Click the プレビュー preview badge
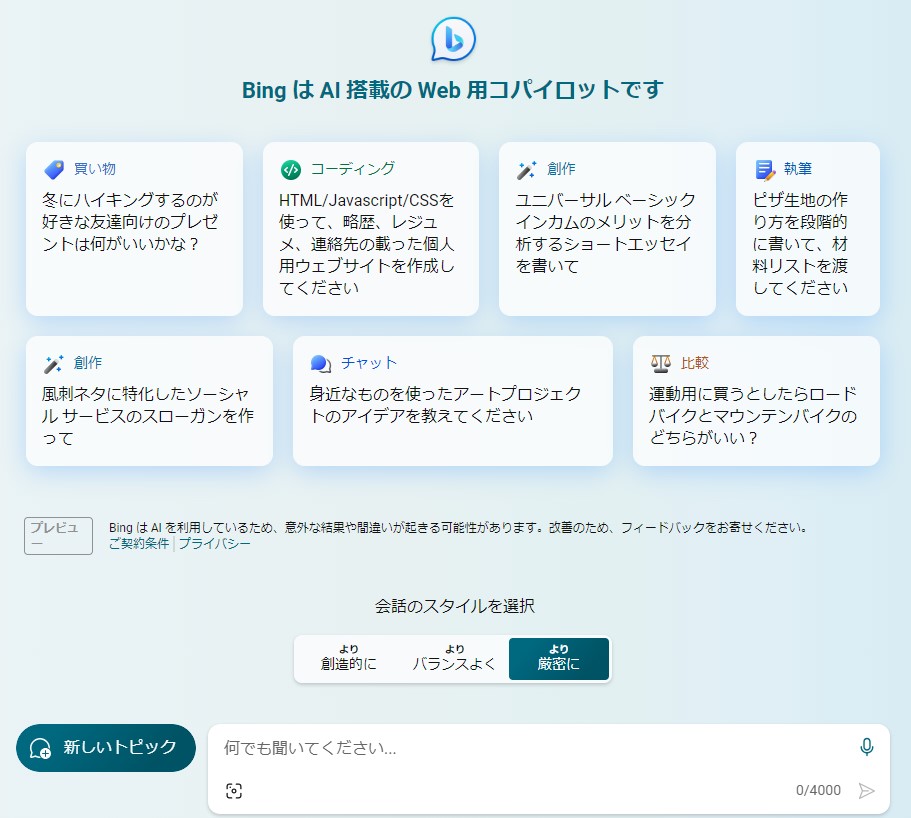911x818 pixels. point(58,535)
